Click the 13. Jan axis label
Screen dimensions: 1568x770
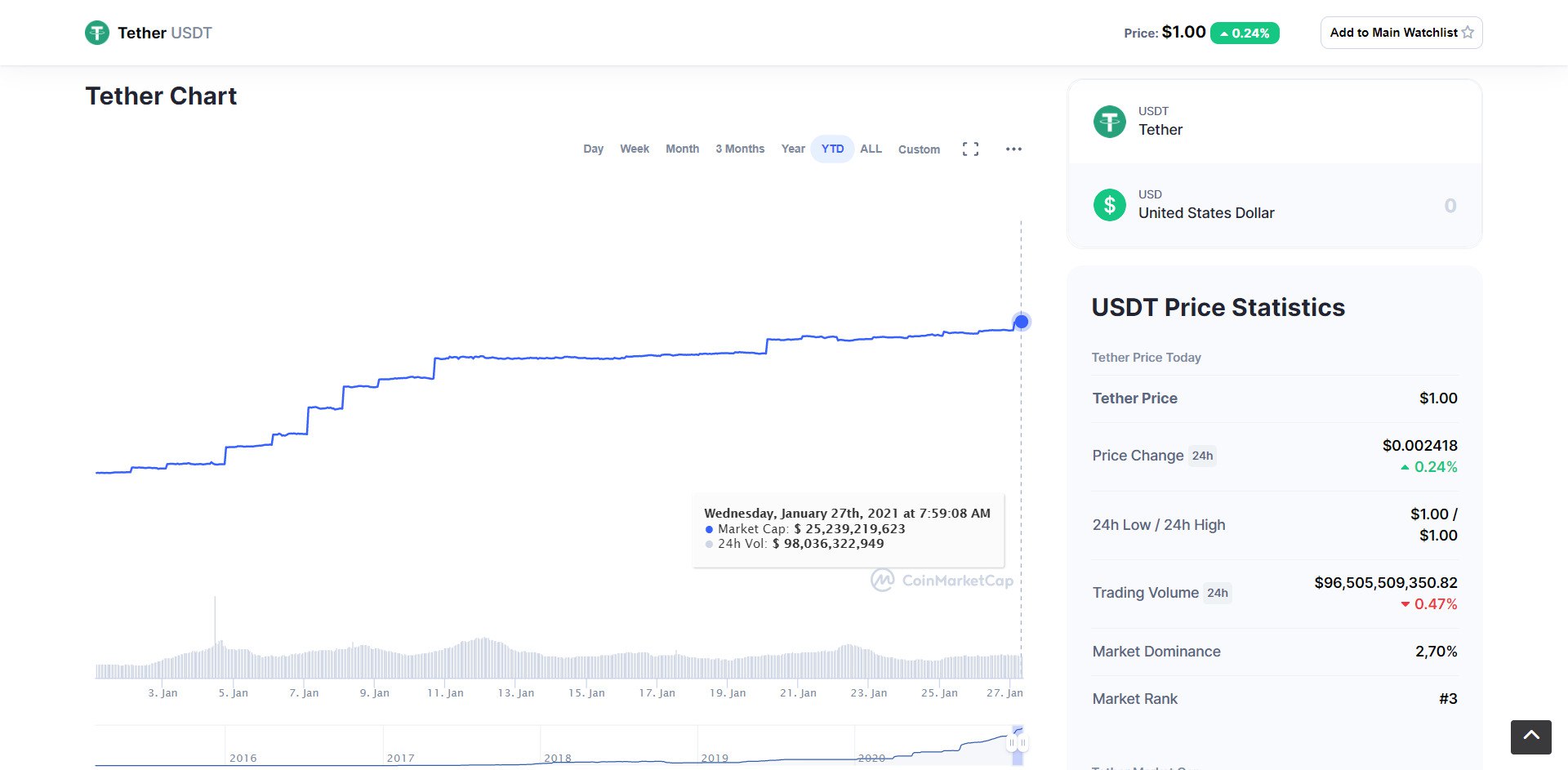point(516,692)
